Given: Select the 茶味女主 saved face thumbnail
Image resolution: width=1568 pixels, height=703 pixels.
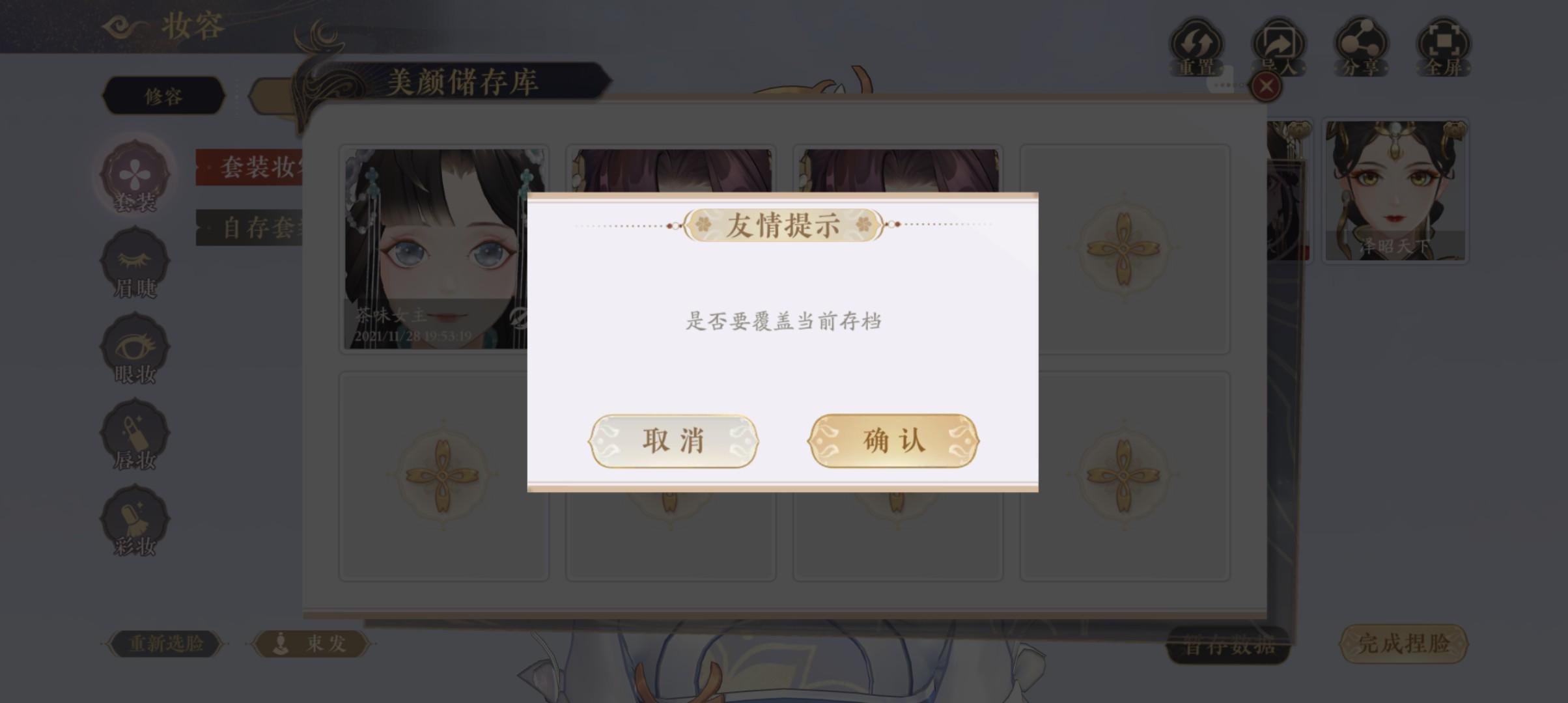Looking at the screenshot, I should pyautogui.click(x=436, y=249).
